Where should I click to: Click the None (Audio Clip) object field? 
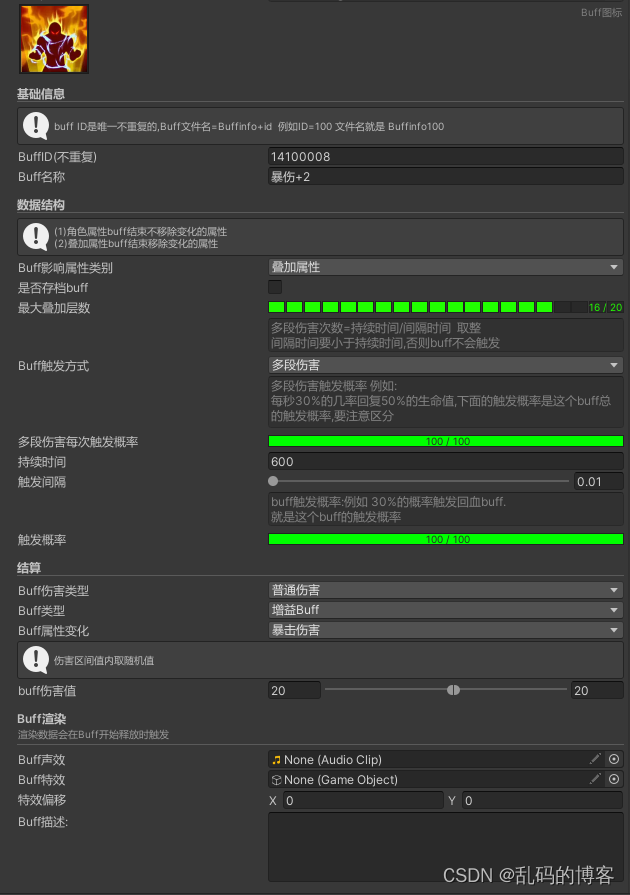tap(446, 759)
